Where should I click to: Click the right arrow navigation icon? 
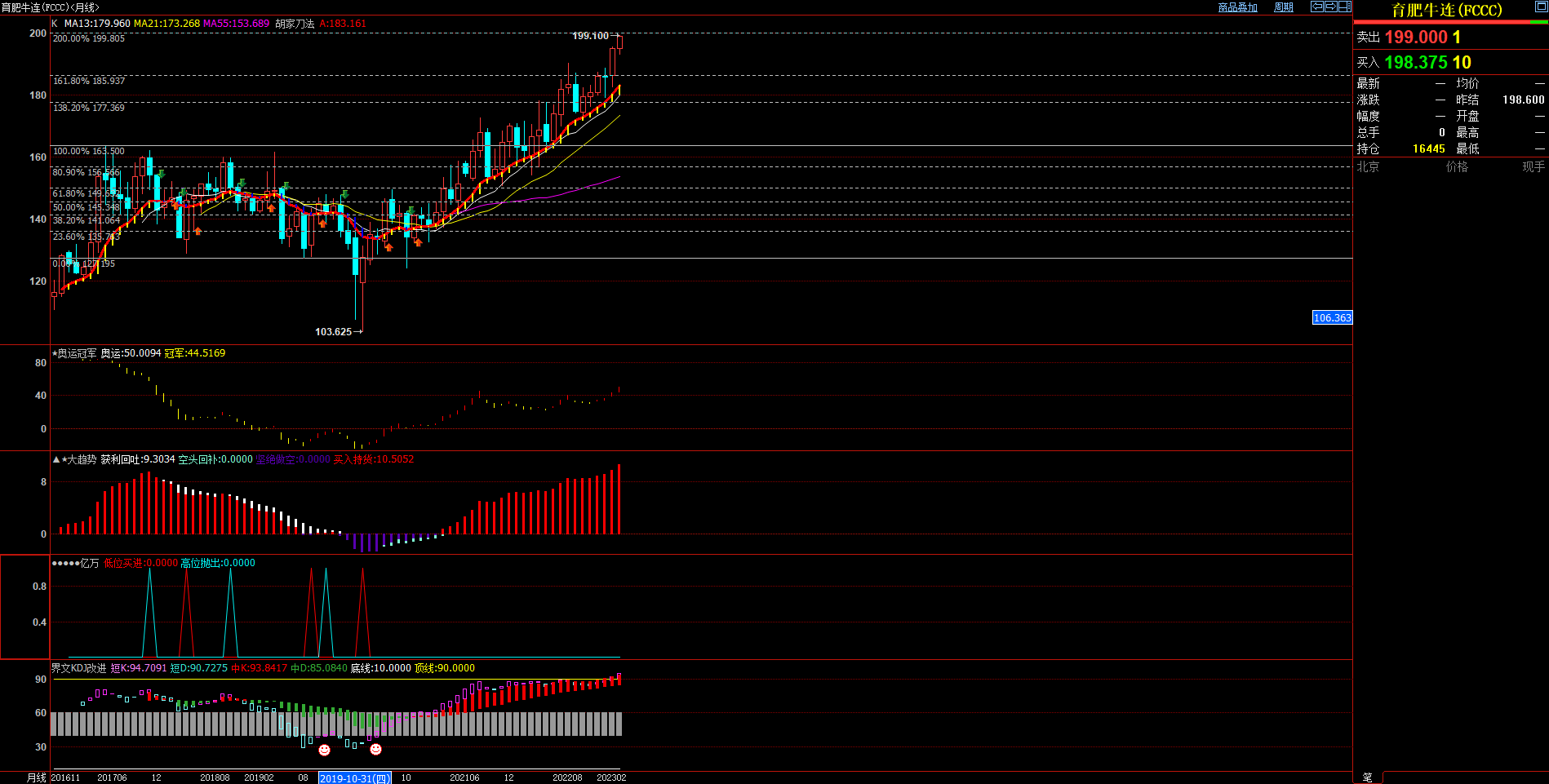coord(1330,7)
